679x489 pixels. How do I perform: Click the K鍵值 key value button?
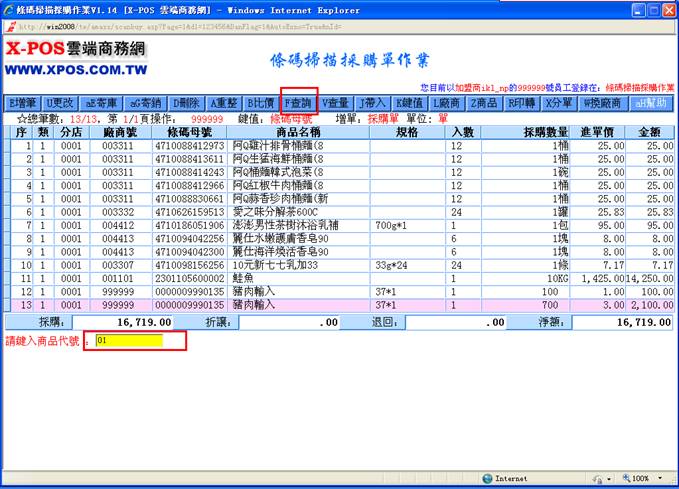pyautogui.click(x=410, y=103)
